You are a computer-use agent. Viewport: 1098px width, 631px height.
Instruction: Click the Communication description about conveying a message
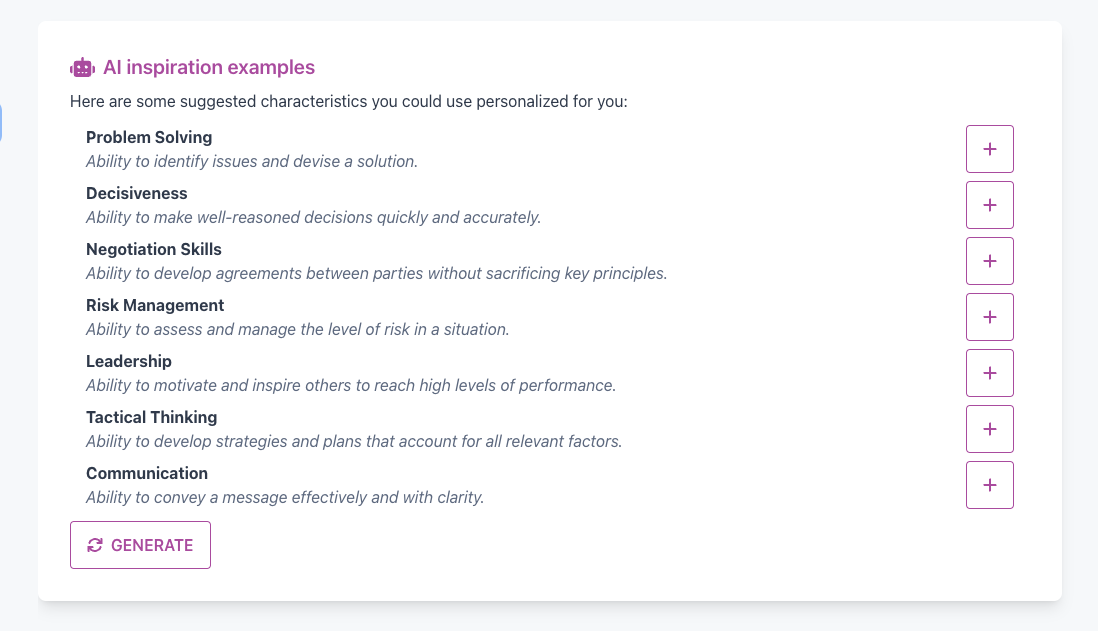tap(285, 497)
